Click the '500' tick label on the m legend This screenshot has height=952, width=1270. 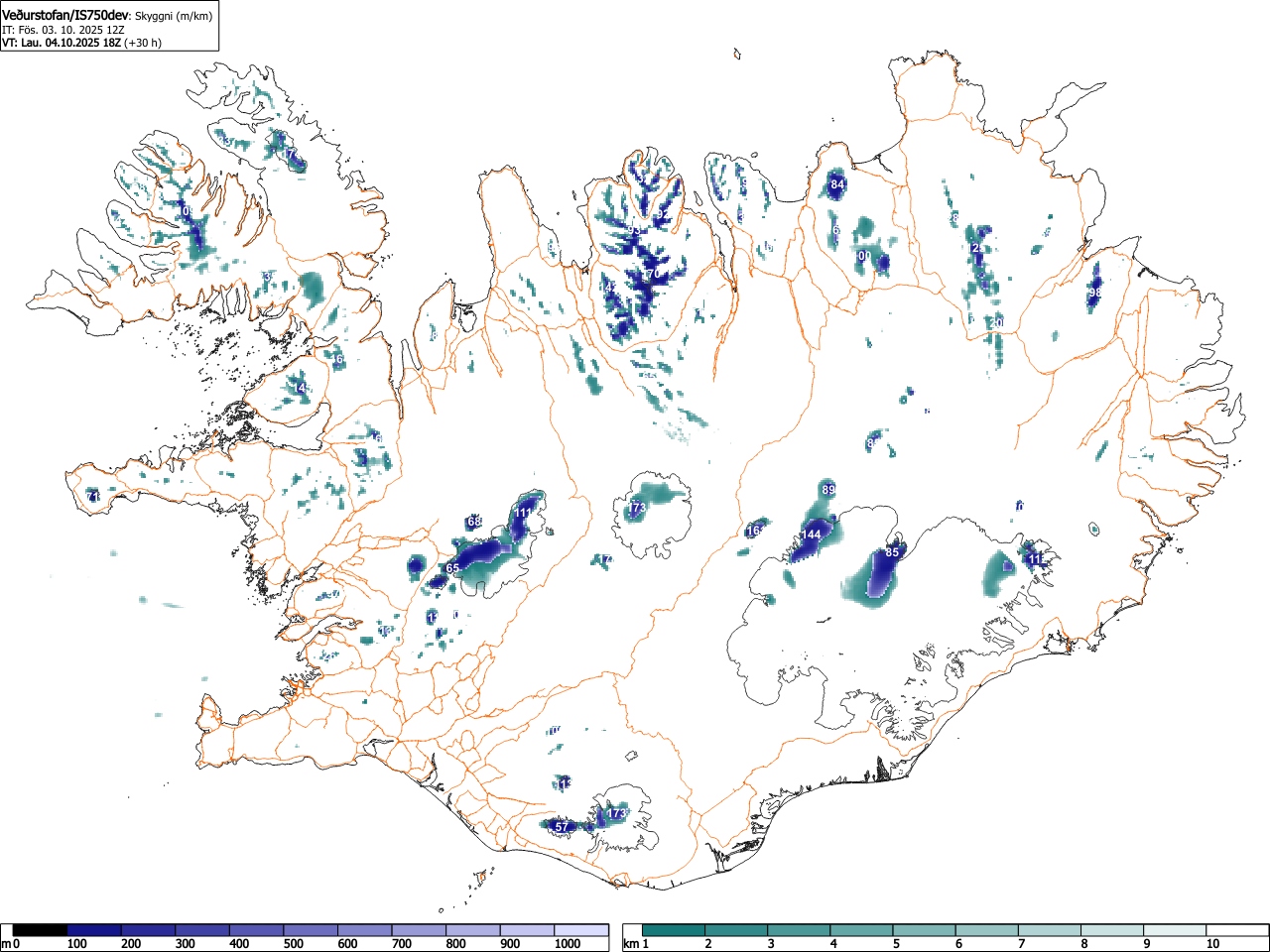[x=293, y=944]
